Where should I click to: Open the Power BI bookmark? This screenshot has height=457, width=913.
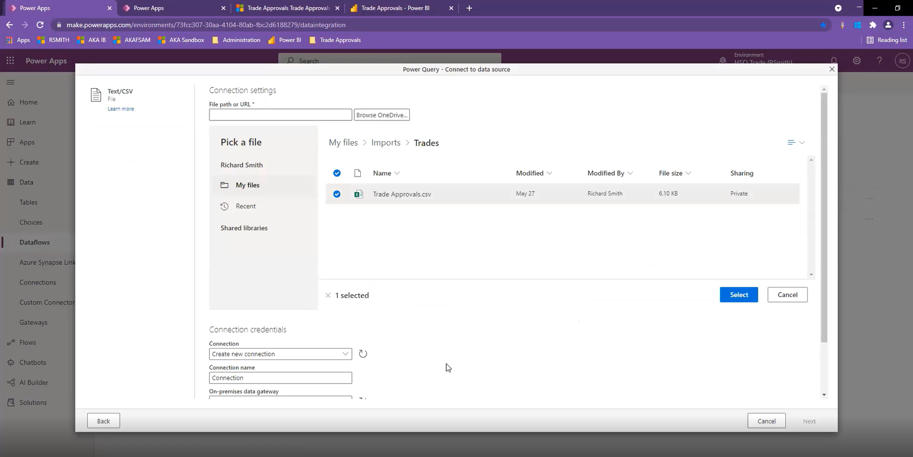tap(285, 40)
